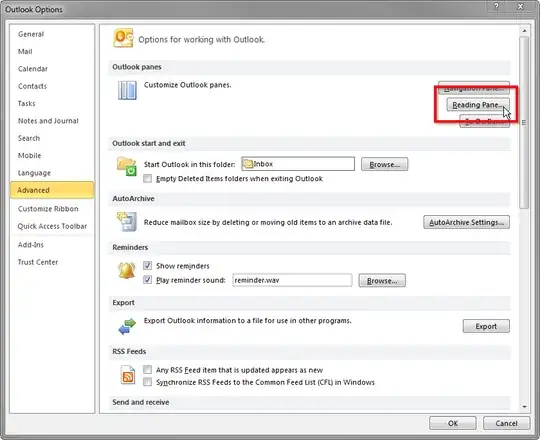Screen dimensions: 540x440
Task: Open the Calendar options category
Action: click(52, 69)
